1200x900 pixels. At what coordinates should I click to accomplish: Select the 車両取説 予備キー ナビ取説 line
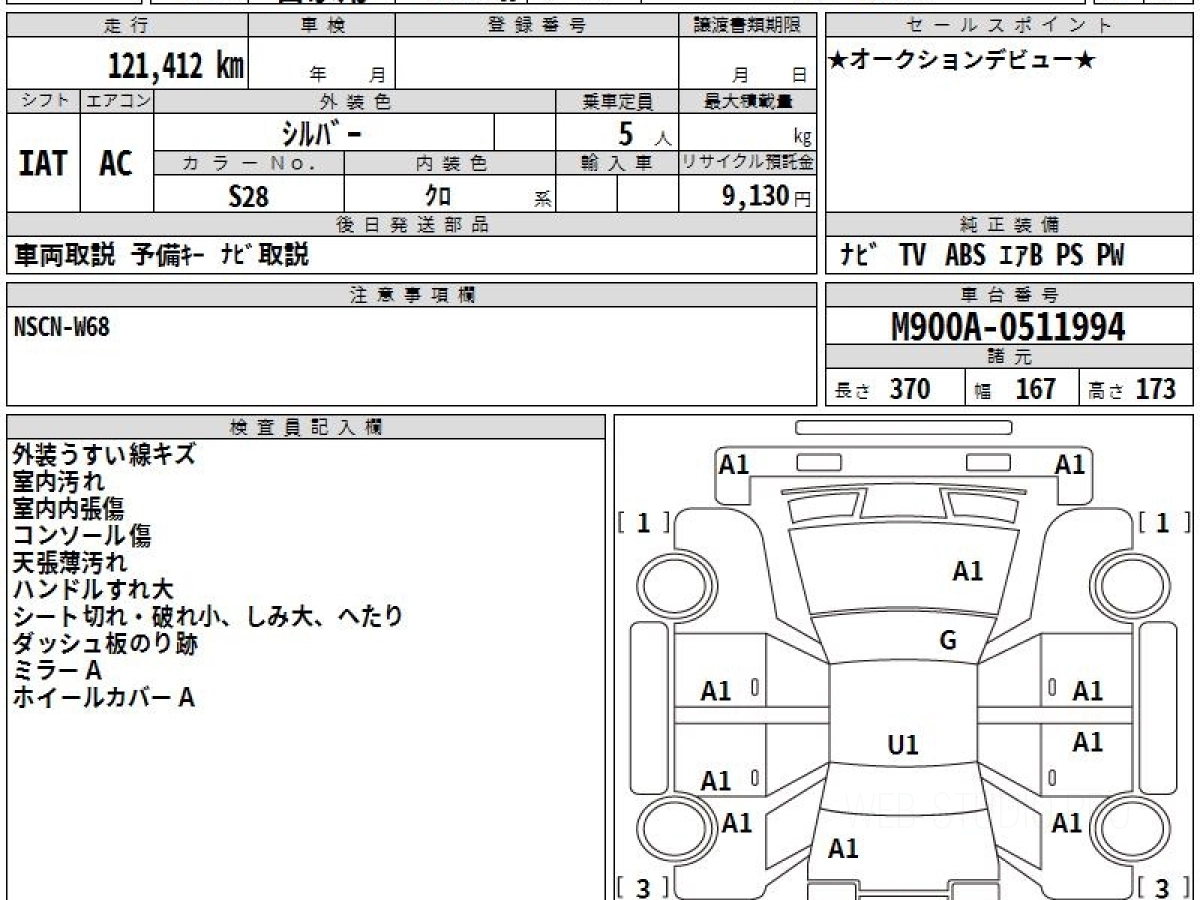pos(161,255)
